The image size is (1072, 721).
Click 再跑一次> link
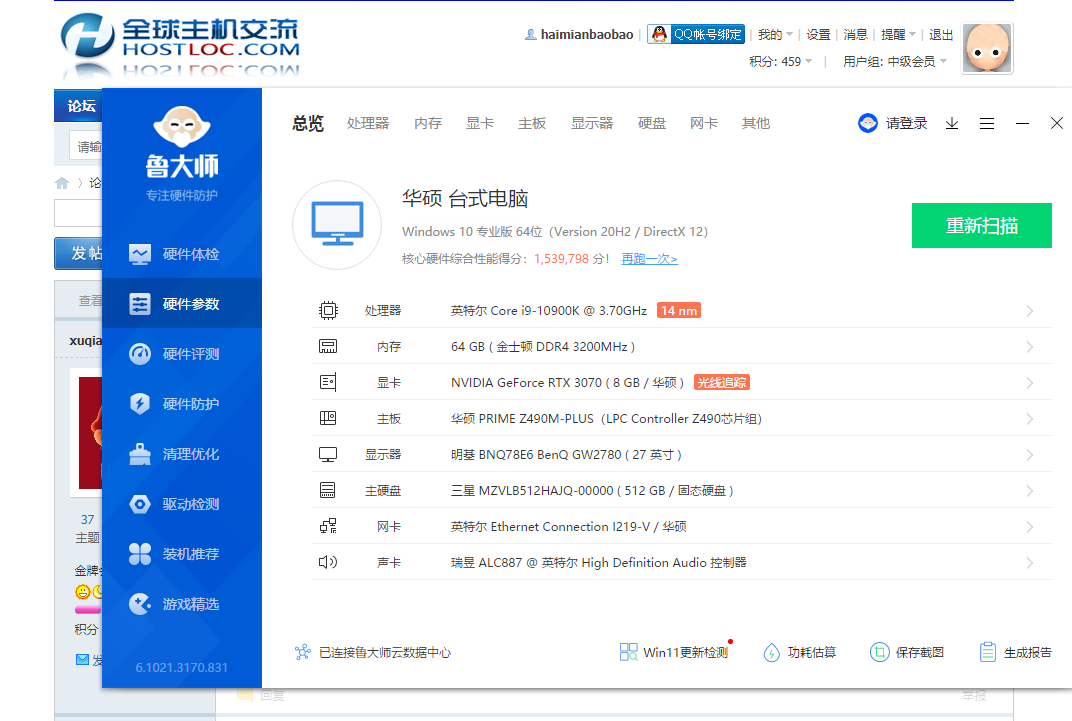(649, 258)
